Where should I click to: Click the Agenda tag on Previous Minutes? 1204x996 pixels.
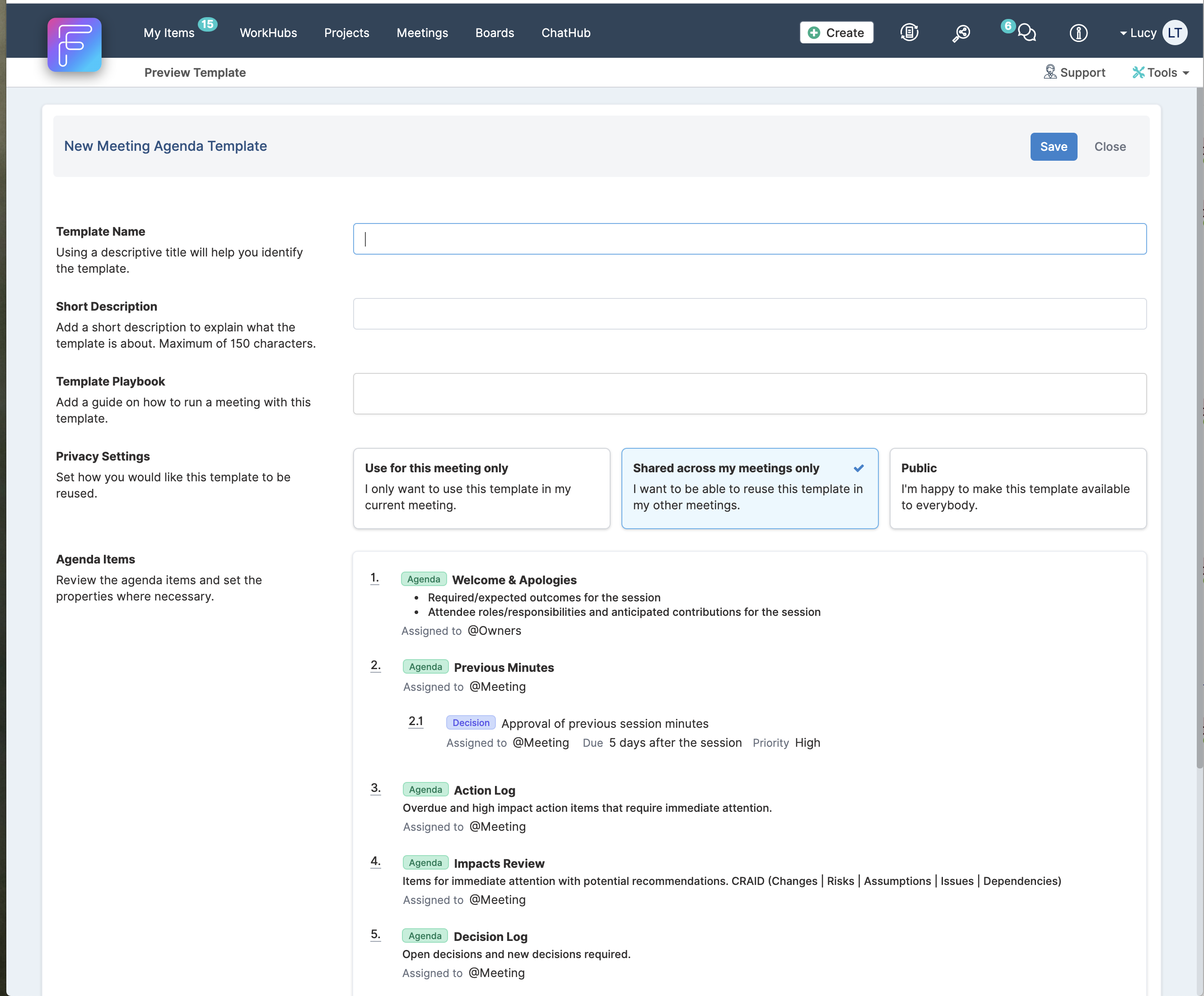point(425,667)
